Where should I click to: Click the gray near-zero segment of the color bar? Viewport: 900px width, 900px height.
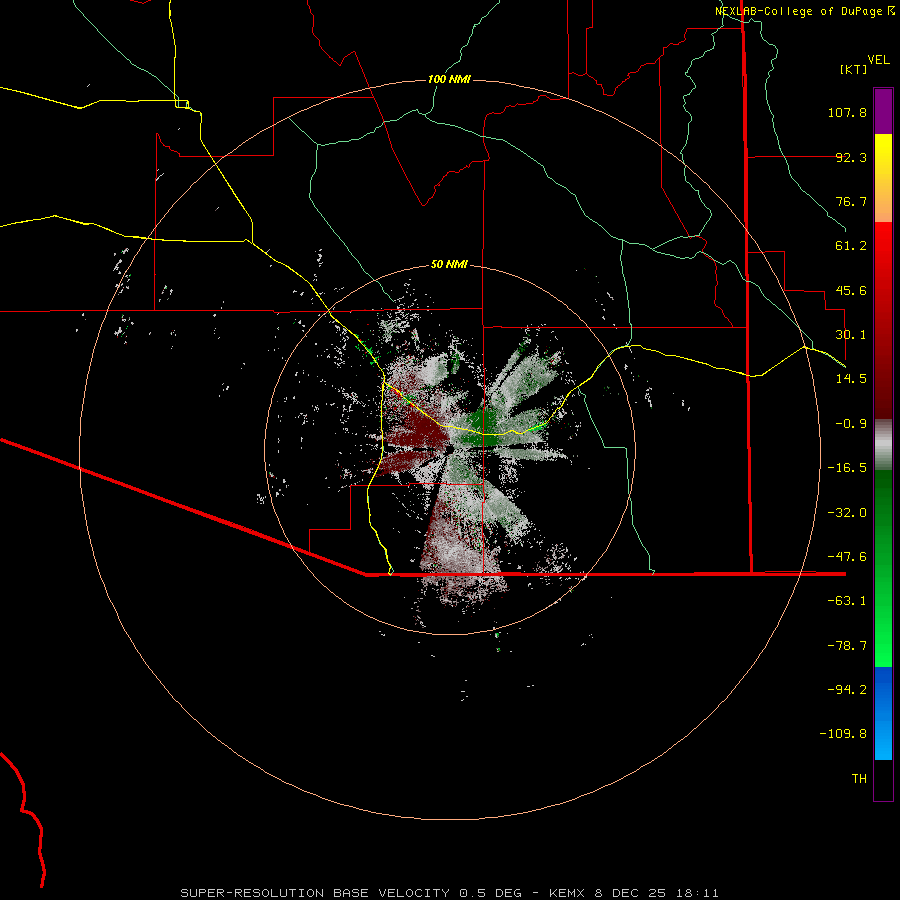point(883,445)
